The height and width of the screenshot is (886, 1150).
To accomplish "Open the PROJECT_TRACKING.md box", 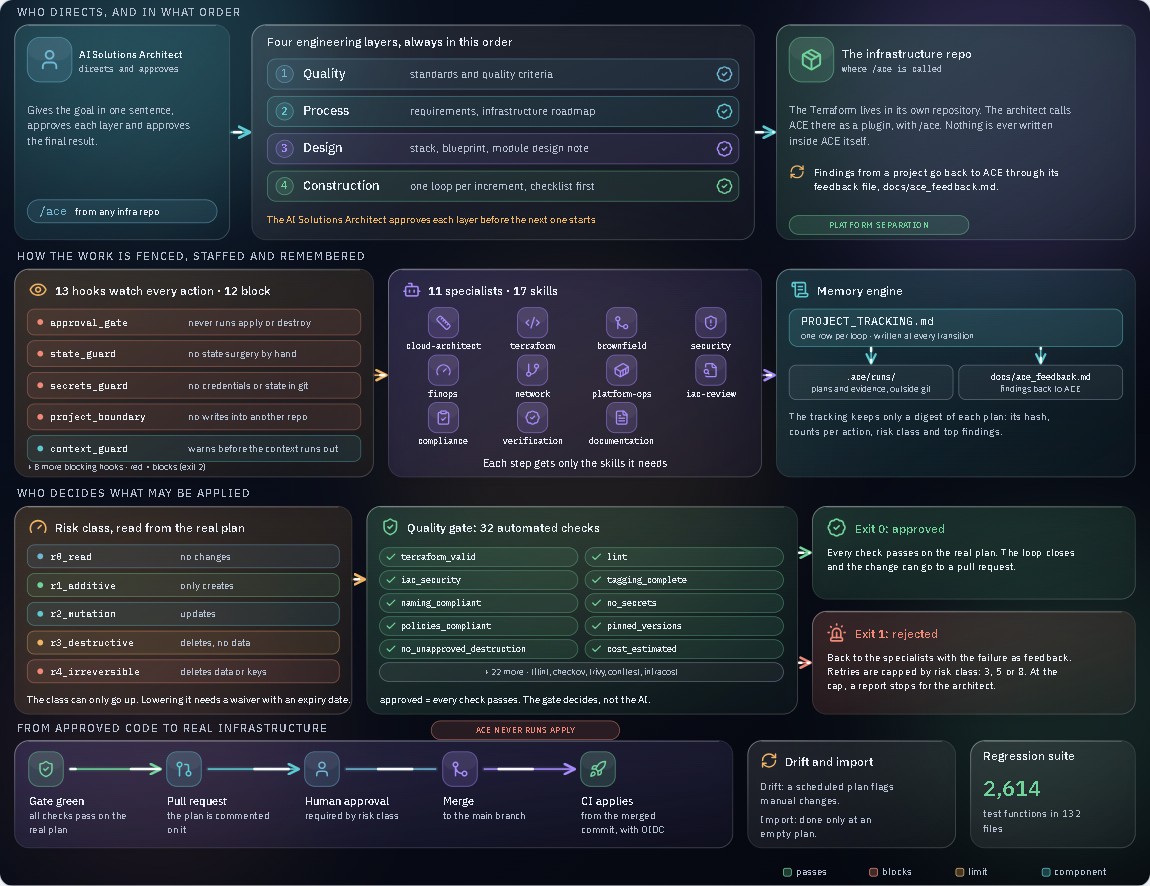I will [956, 328].
